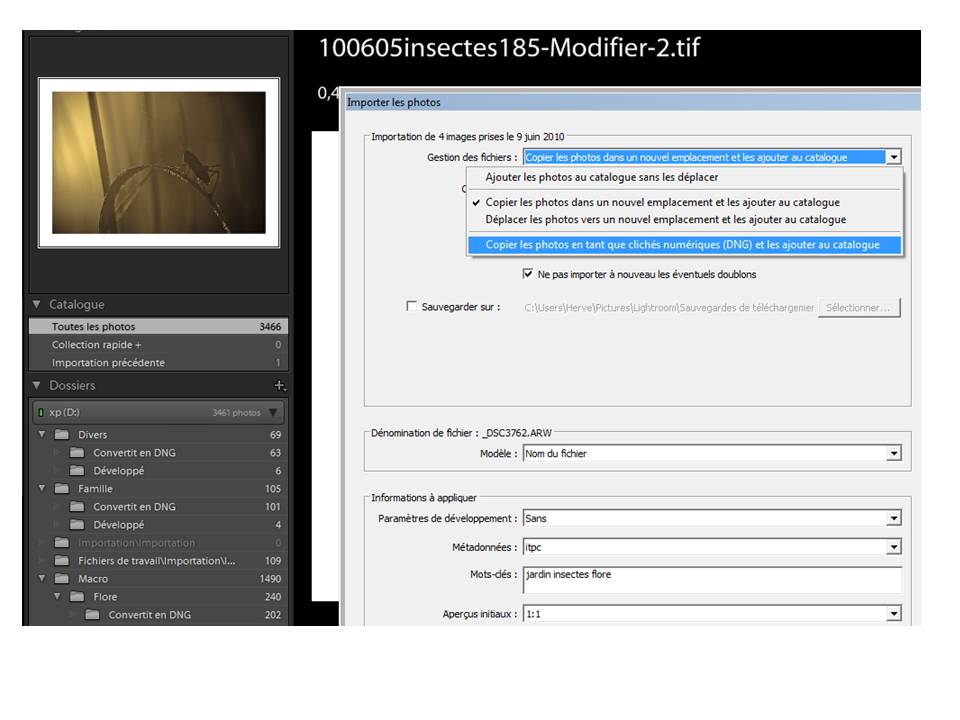Click the green indicator on xp (D:) volume
The width and height of the screenshot is (960, 720).
click(40, 412)
